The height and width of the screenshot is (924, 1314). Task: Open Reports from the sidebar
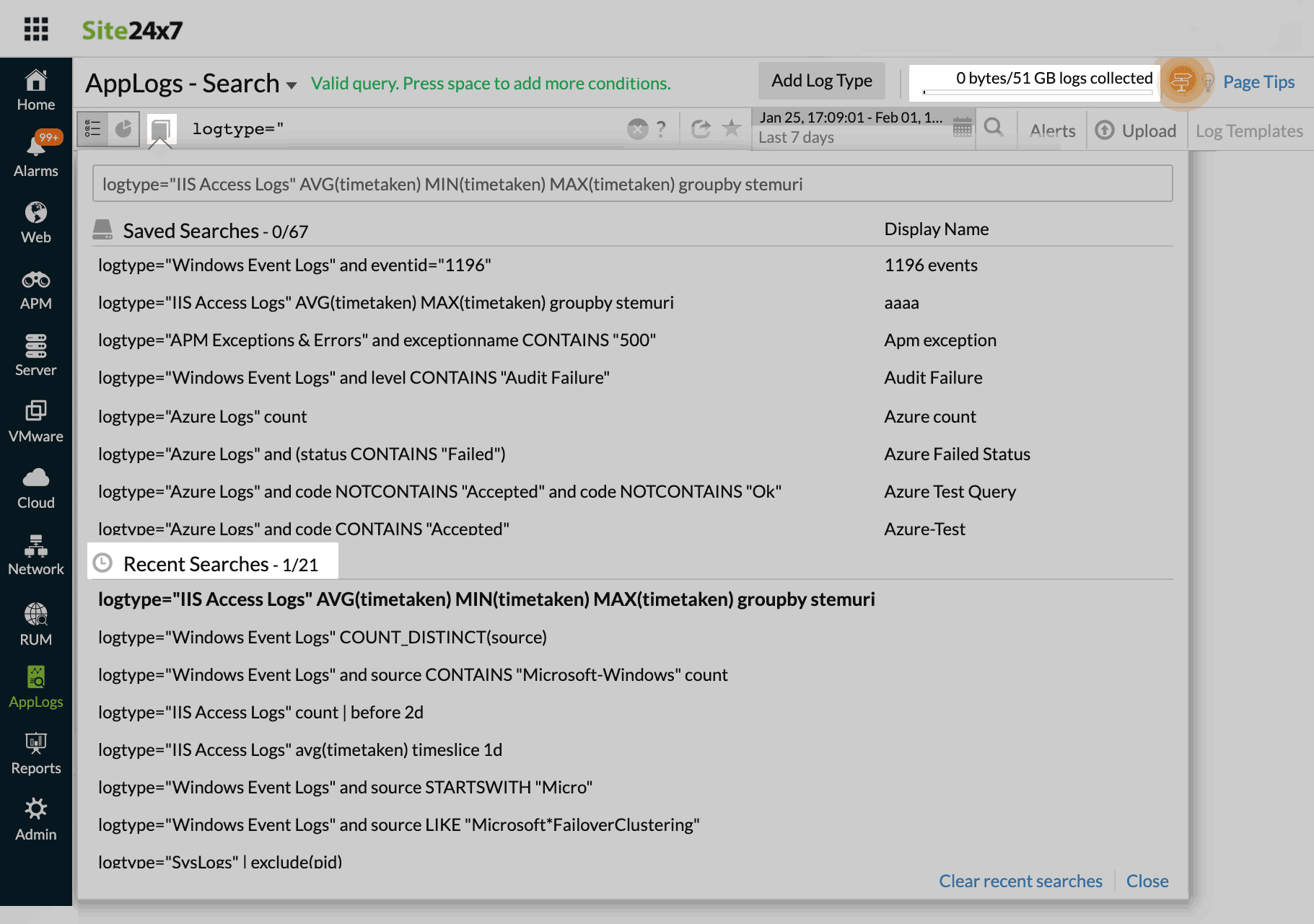click(x=35, y=752)
